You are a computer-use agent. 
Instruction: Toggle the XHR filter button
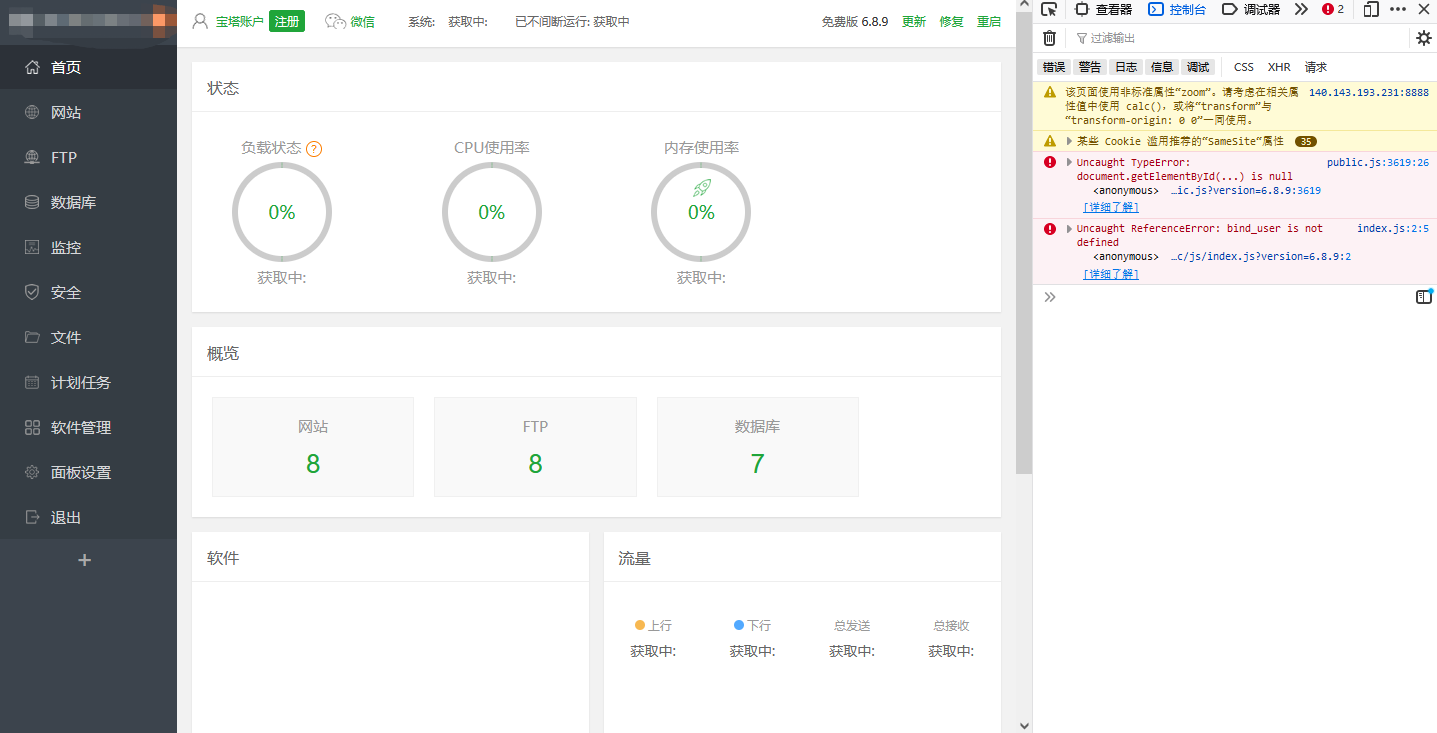[x=1279, y=67]
